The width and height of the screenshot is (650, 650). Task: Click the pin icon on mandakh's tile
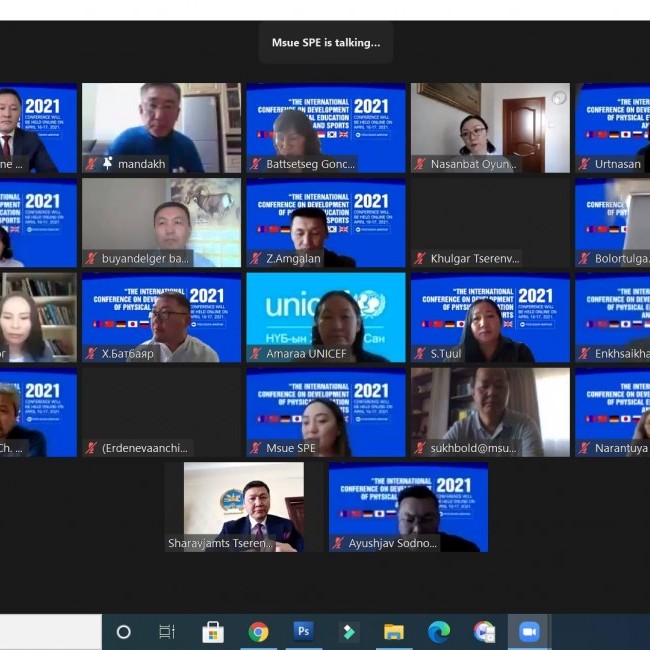[x=108, y=163]
